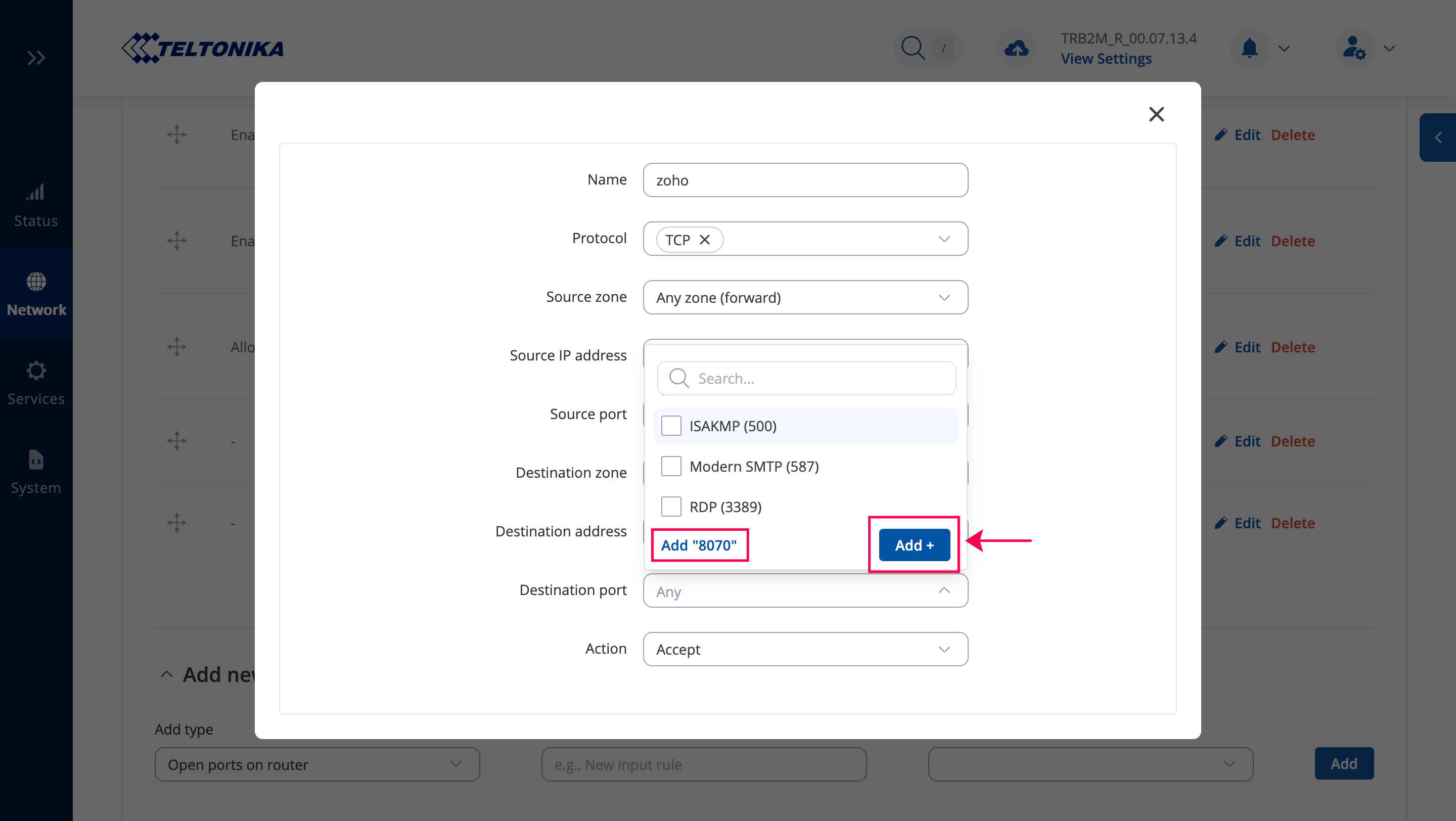Image resolution: width=1456 pixels, height=821 pixels.
Task: Open the Status menu in sidebar
Action: 36,206
